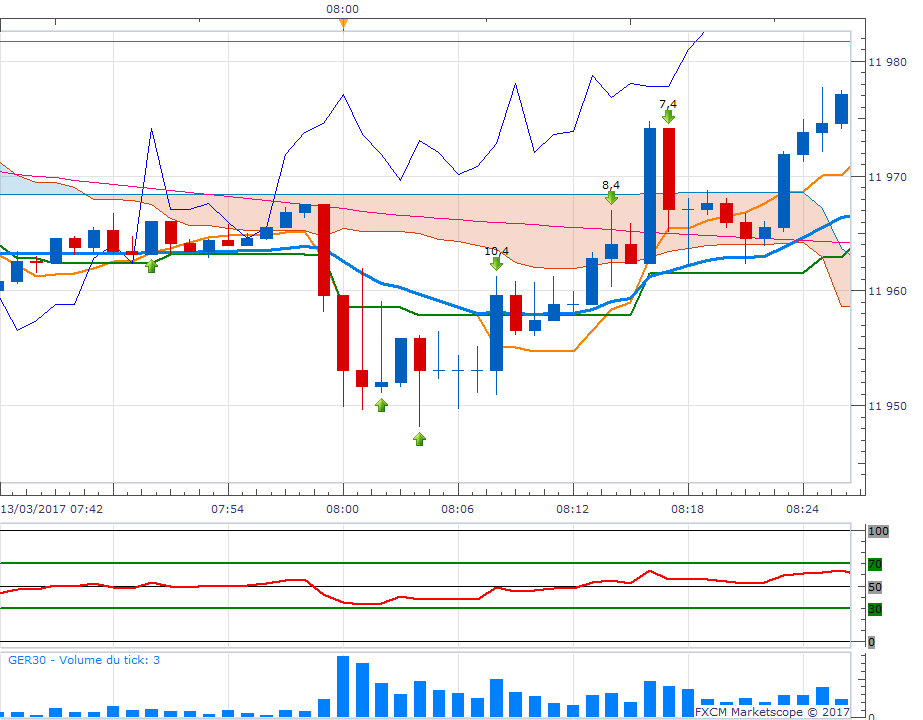
Task: Click the green up arrow near 07:46 candles
Action: tap(151, 266)
